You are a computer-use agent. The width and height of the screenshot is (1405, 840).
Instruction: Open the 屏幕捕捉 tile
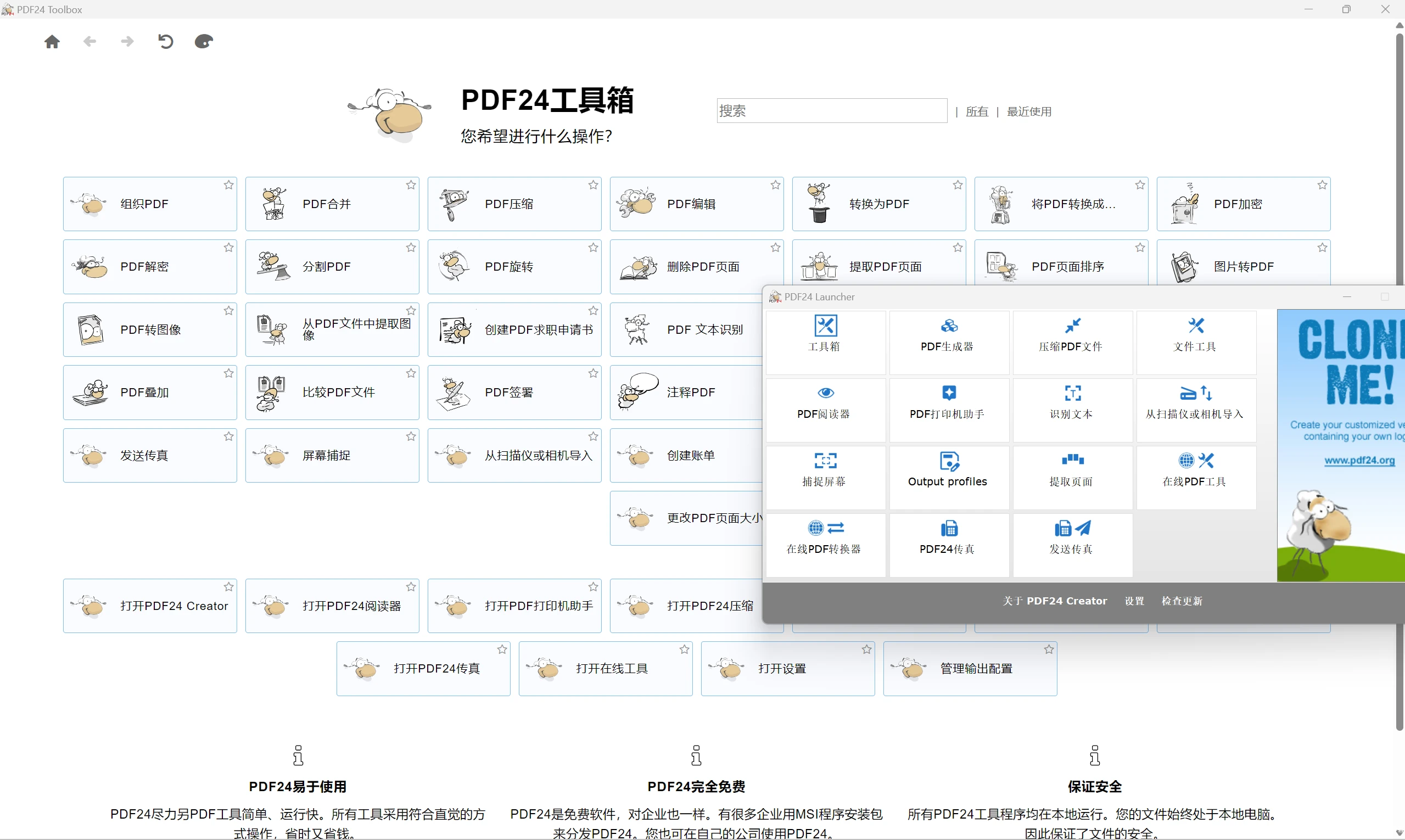(x=332, y=455)
